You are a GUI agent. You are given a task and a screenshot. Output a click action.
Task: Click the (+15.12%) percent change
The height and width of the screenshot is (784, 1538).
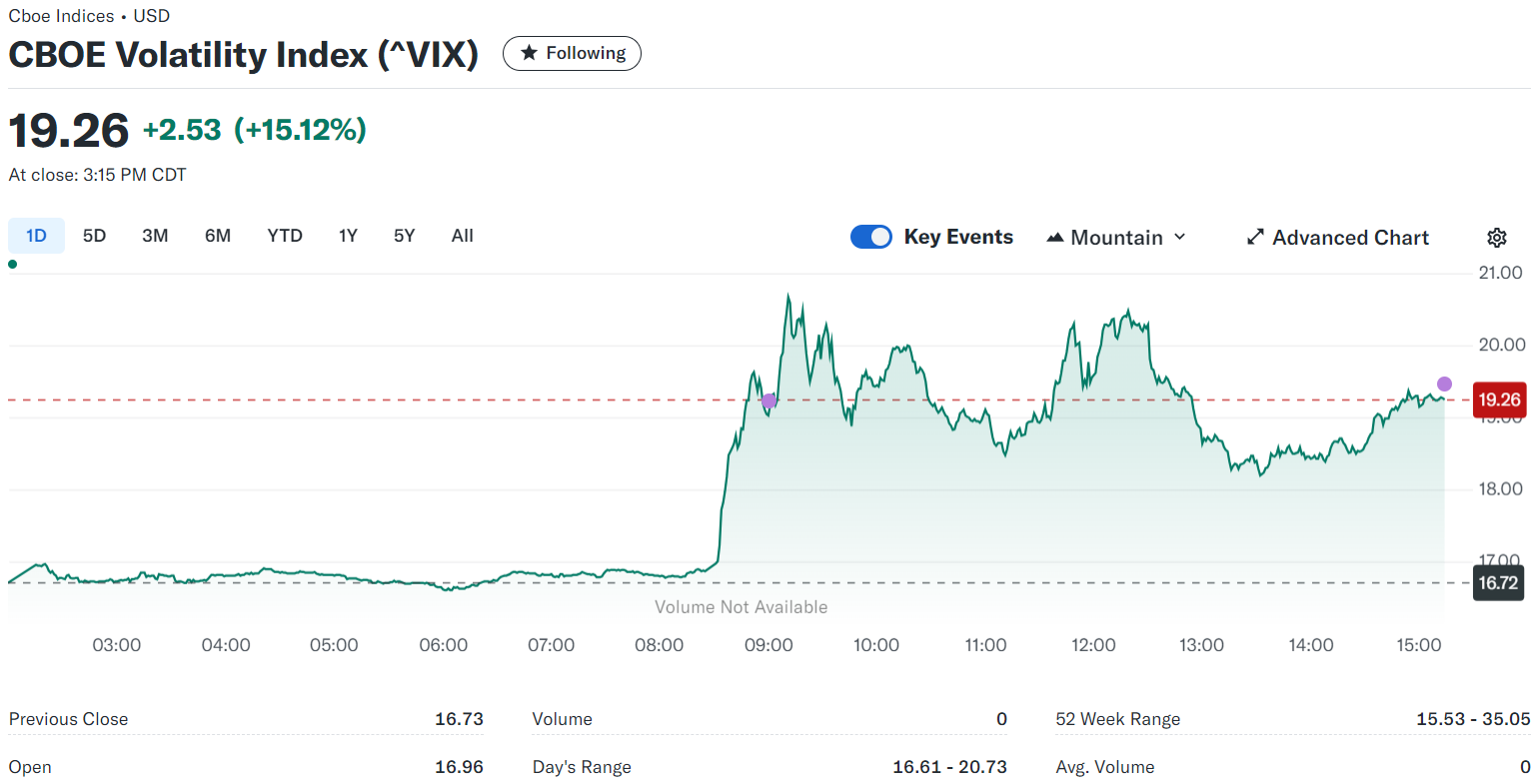click(300, 130)
